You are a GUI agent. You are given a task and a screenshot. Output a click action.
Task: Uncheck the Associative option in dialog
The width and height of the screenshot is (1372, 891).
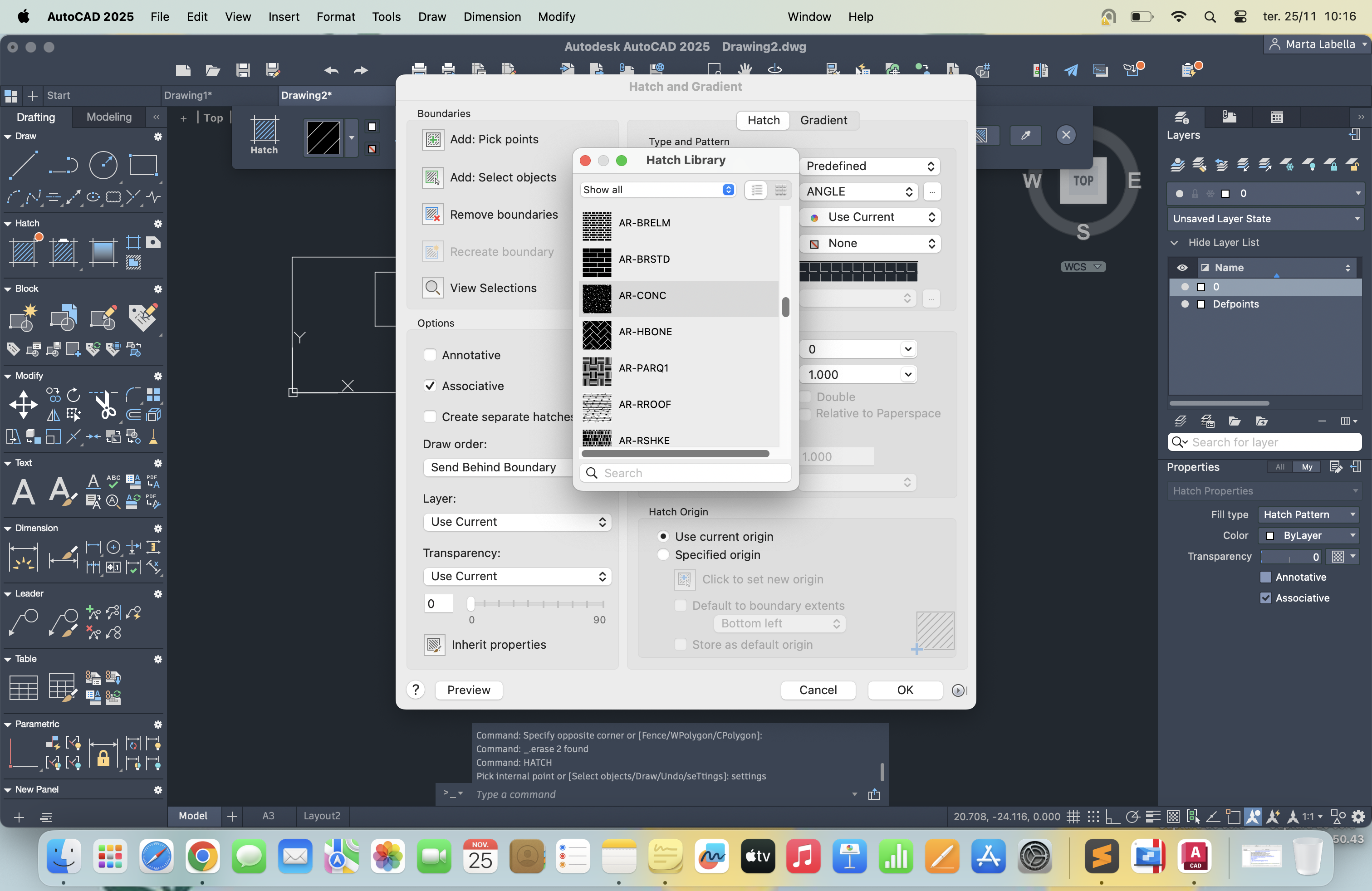point(430,386)
